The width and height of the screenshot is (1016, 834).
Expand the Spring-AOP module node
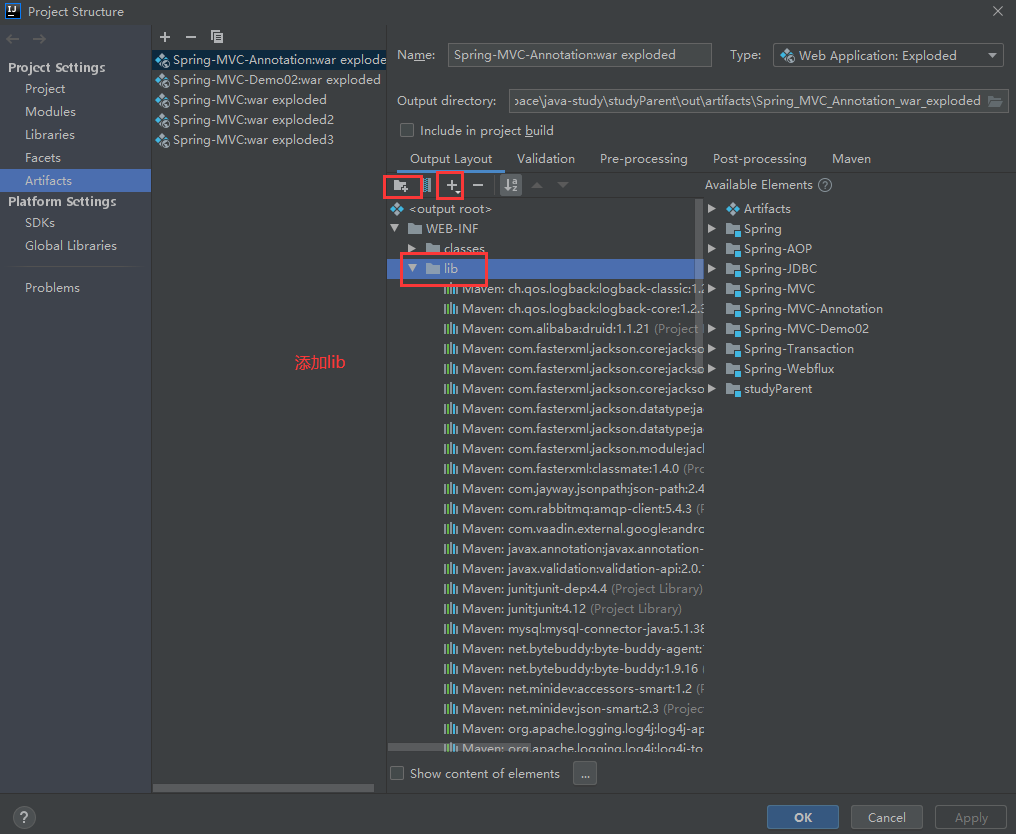pyautogui.click(x=712, y=249)
